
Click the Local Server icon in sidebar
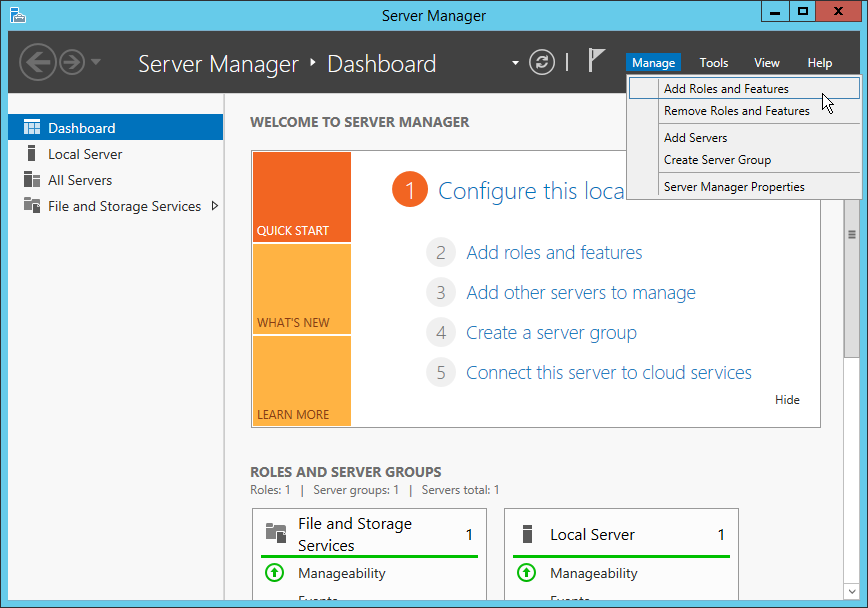tap(32, 153)
